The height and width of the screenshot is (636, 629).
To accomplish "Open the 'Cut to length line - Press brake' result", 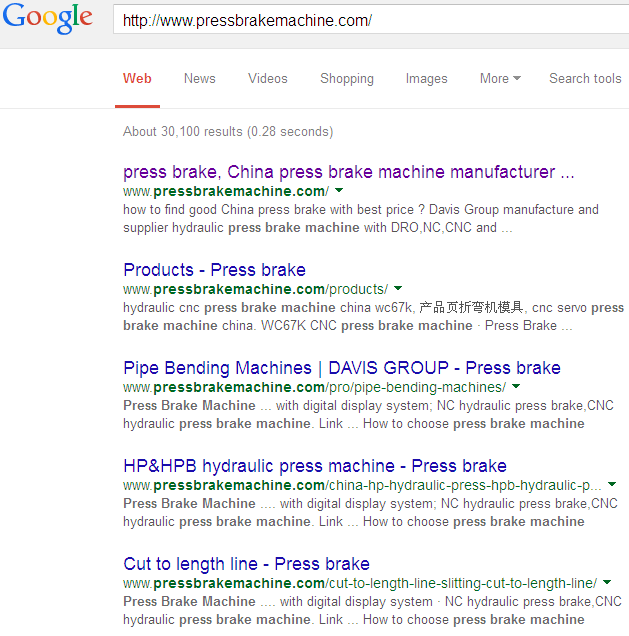I will point(247,564).
